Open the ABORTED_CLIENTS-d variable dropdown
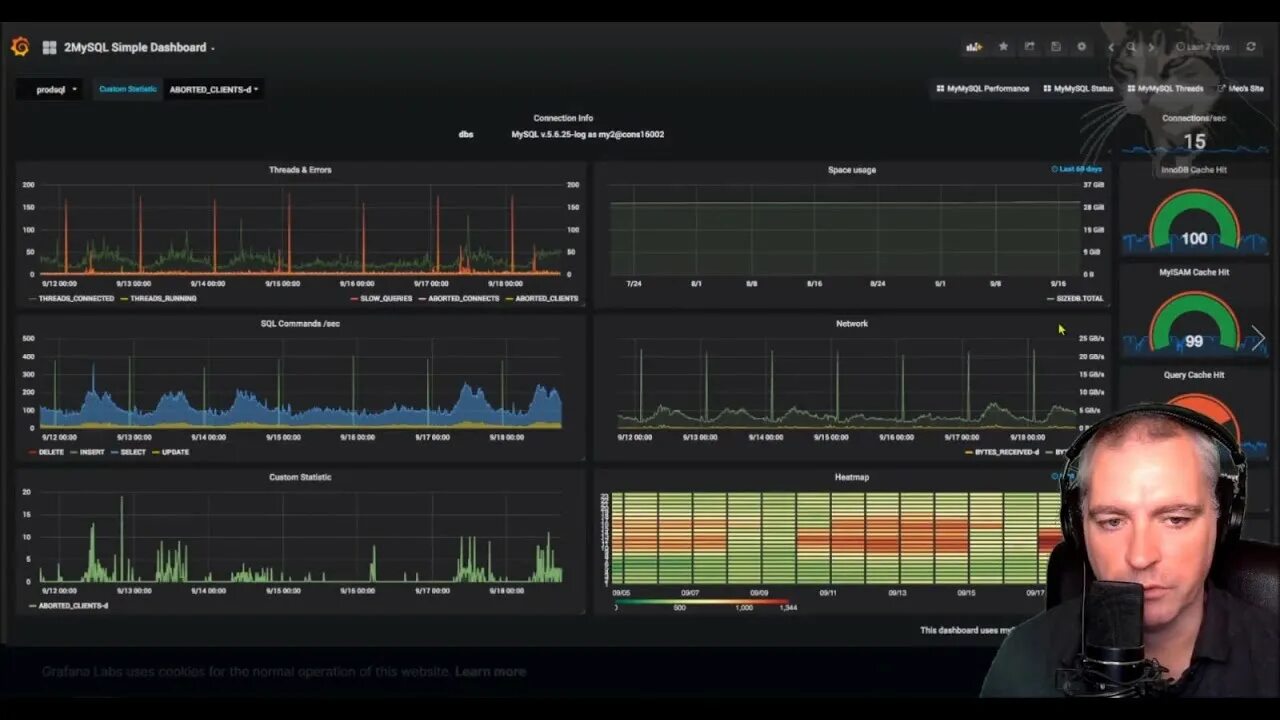This screenshot has height=720, width=1280. (214, 89)
